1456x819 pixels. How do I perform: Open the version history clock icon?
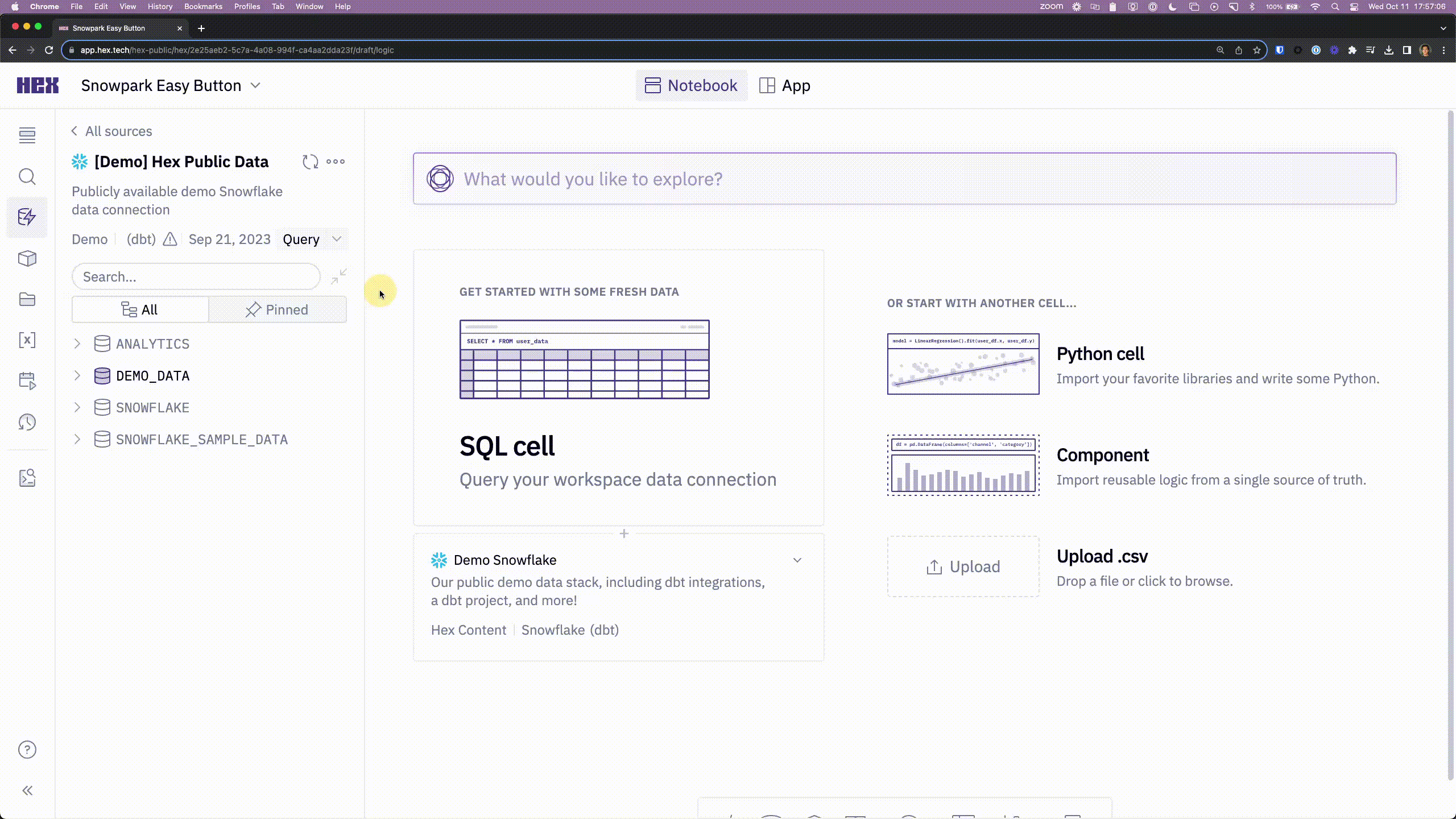[27, 422]
